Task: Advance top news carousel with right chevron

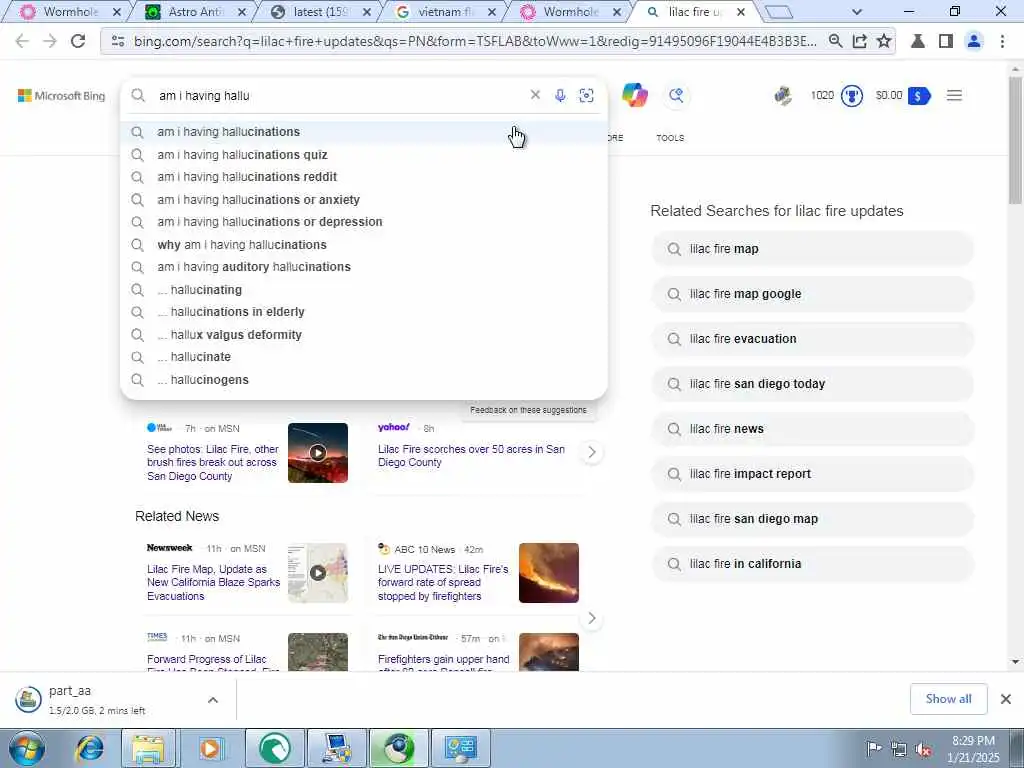Action: pyautogui.click(x=592, y=452)
